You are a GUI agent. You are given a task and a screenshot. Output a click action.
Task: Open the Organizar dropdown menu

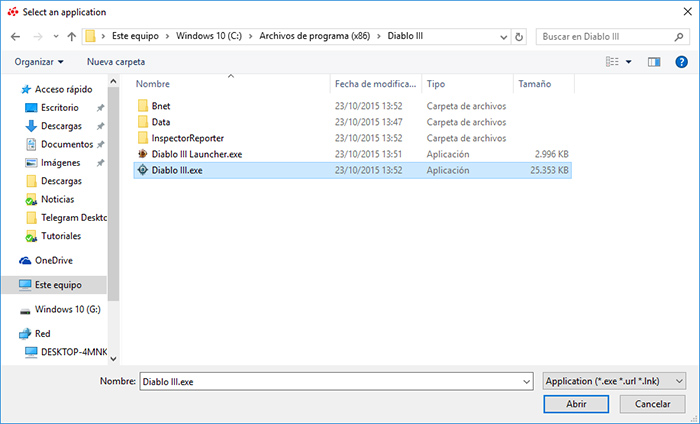[40, 62]
